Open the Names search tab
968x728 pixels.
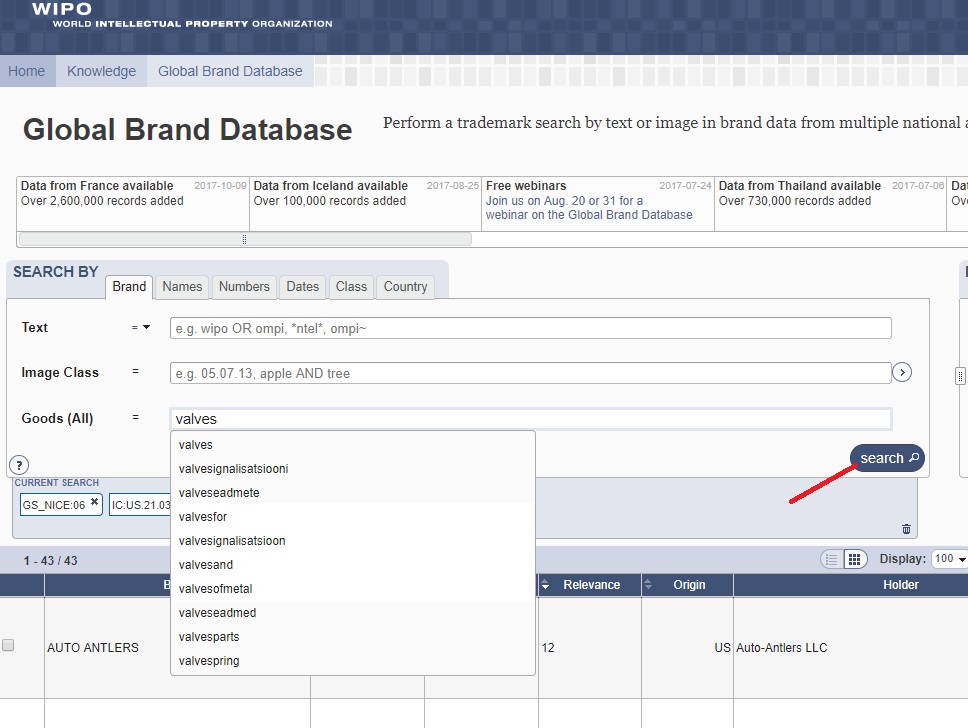[x=182, y=287]
